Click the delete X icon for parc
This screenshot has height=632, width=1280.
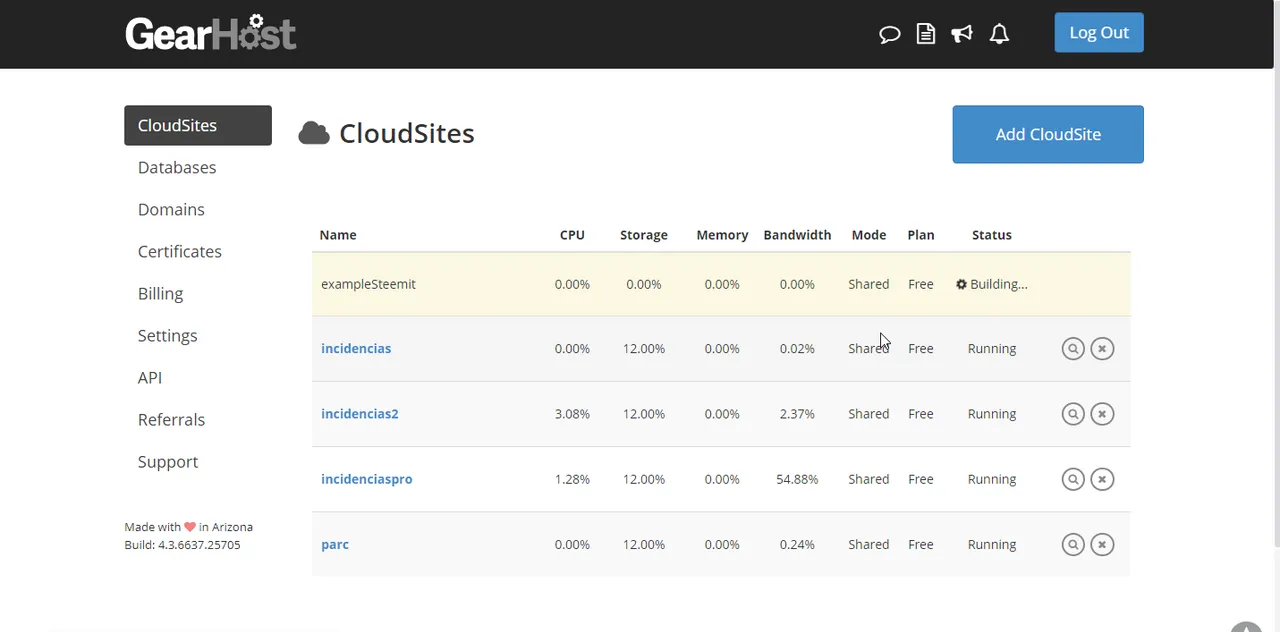1102,545
